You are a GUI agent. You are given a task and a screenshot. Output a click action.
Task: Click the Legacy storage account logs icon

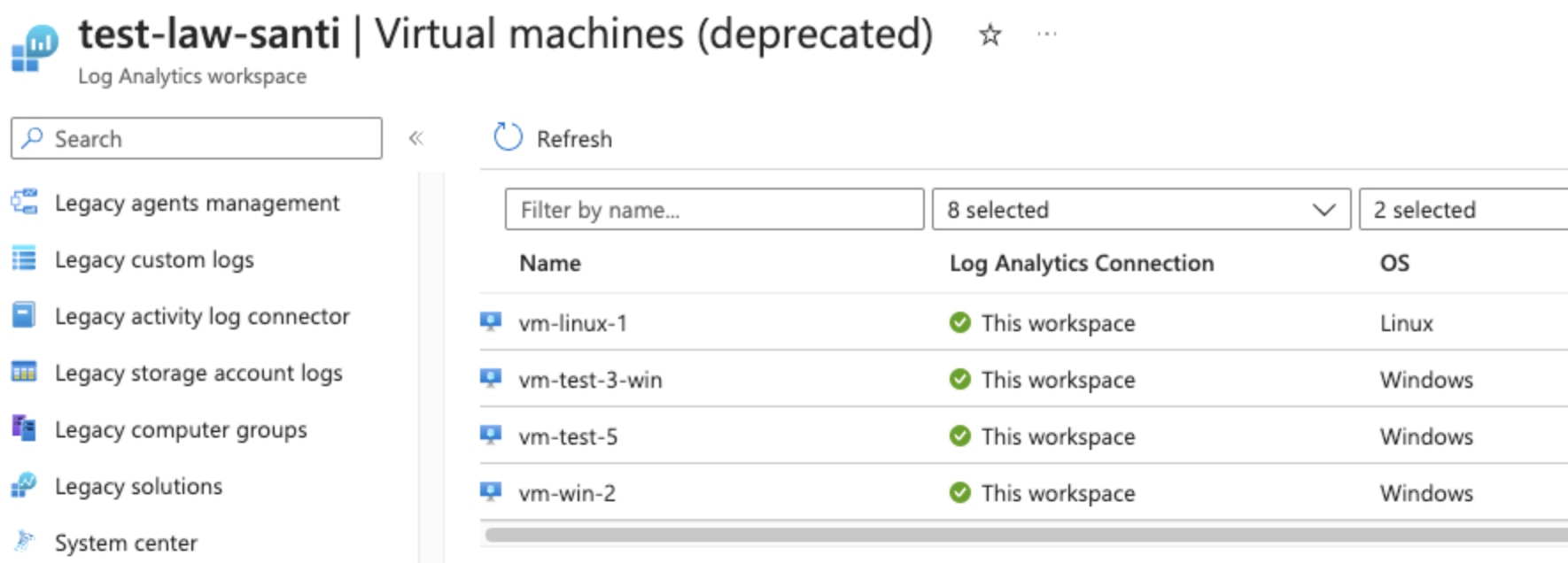(24, 373)
